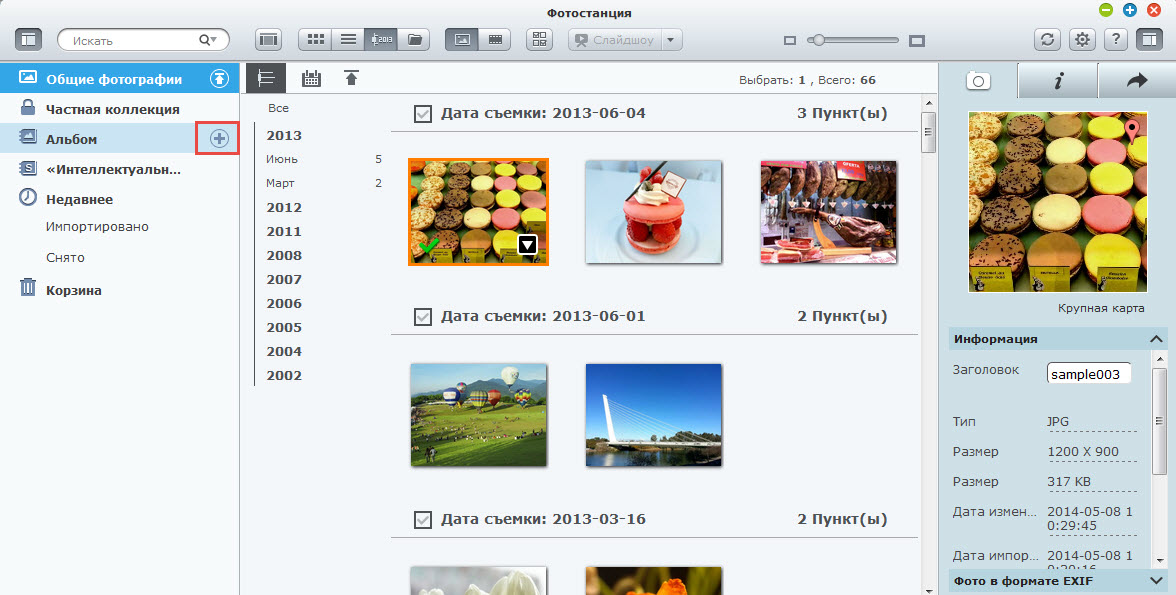
Task: Select the pink macaron dessert thumbnail
Action: pos(653,212)
